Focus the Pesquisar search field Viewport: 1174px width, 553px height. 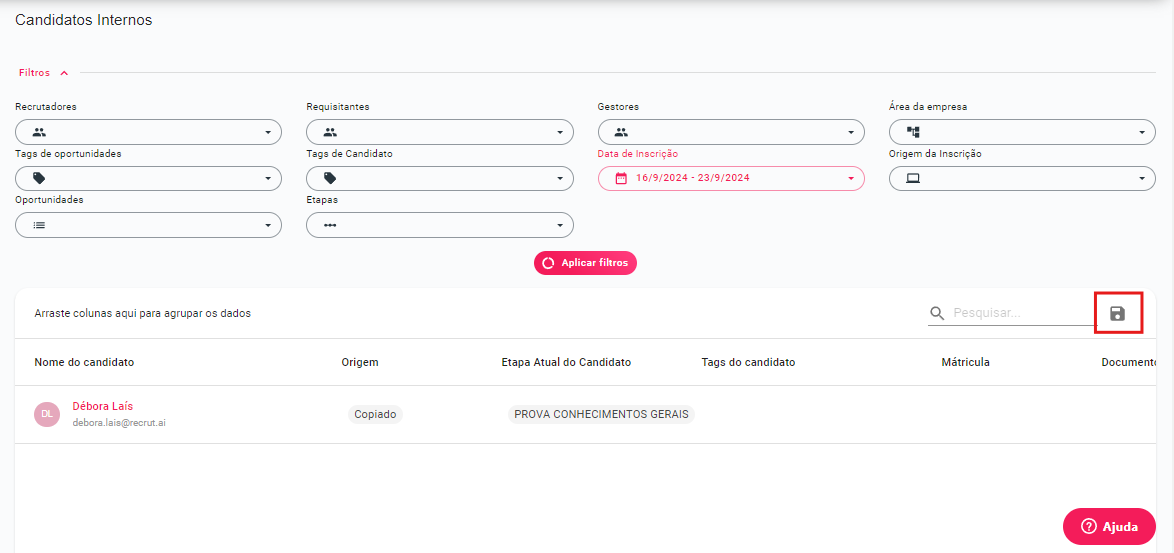point(1020,313)
